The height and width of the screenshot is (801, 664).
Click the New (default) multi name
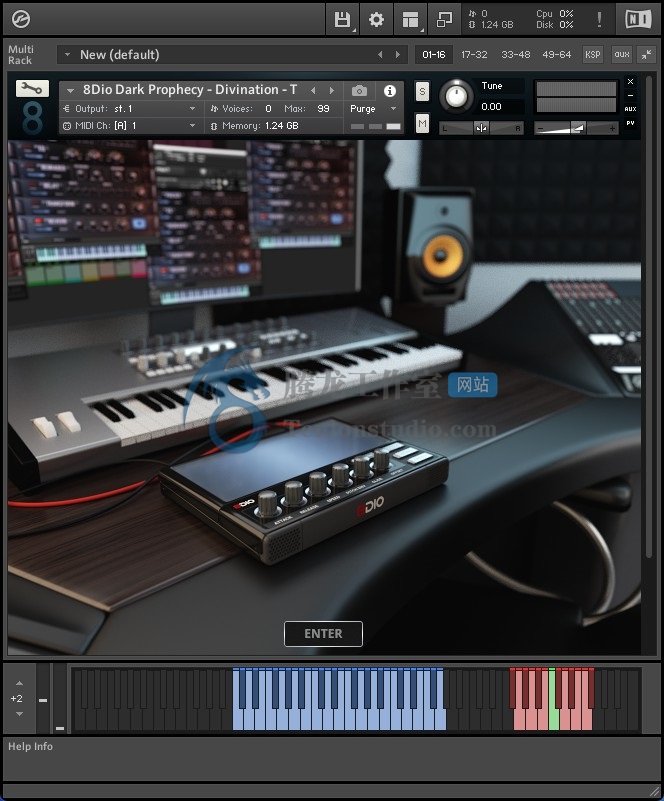click(x=120, y=55)
